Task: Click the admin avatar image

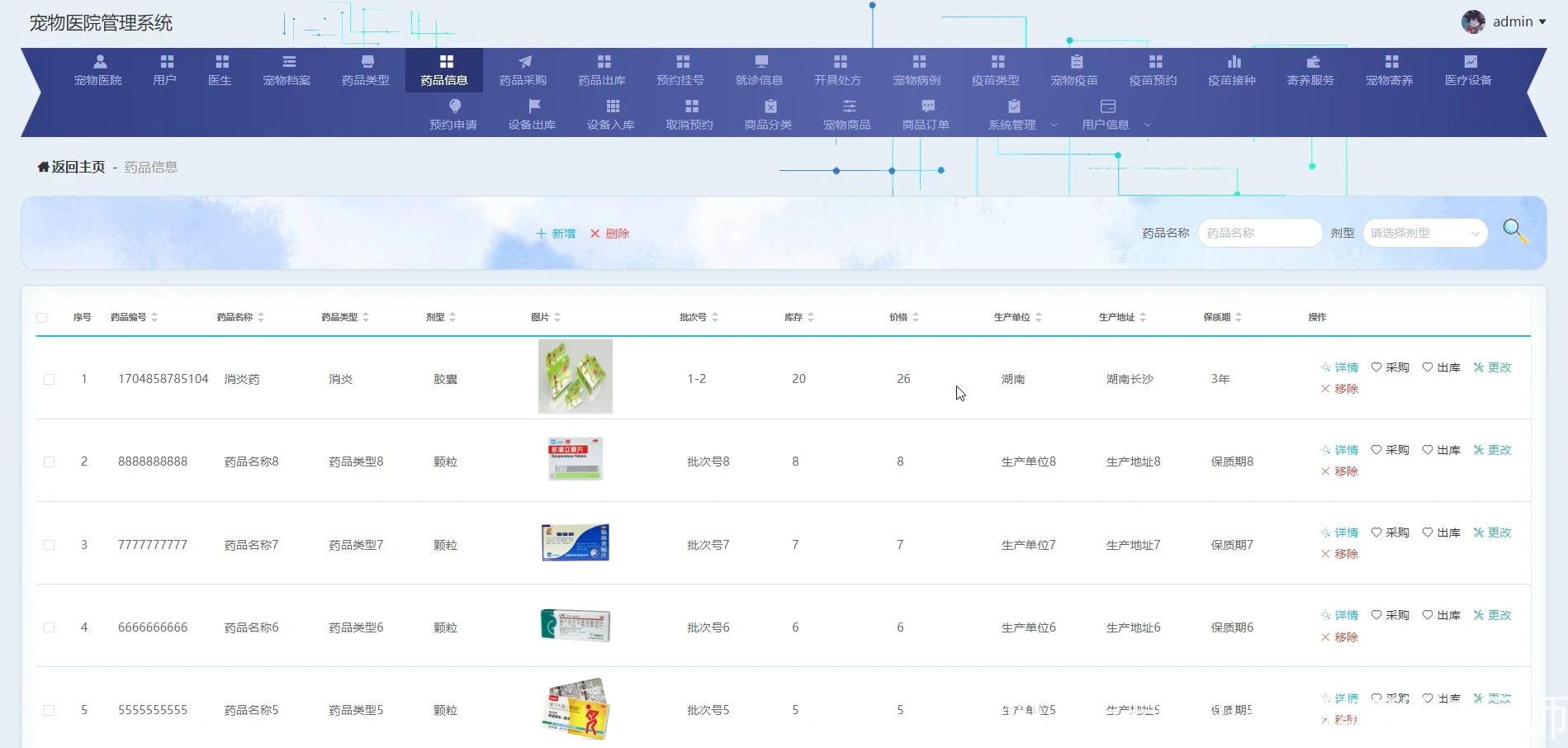Action: [x=1473, y=21]
